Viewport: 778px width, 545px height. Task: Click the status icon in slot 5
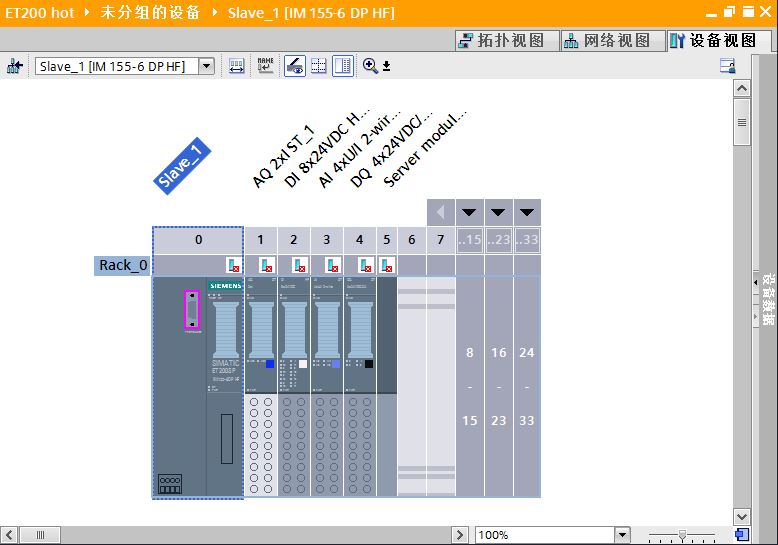(x=387, y=266)
